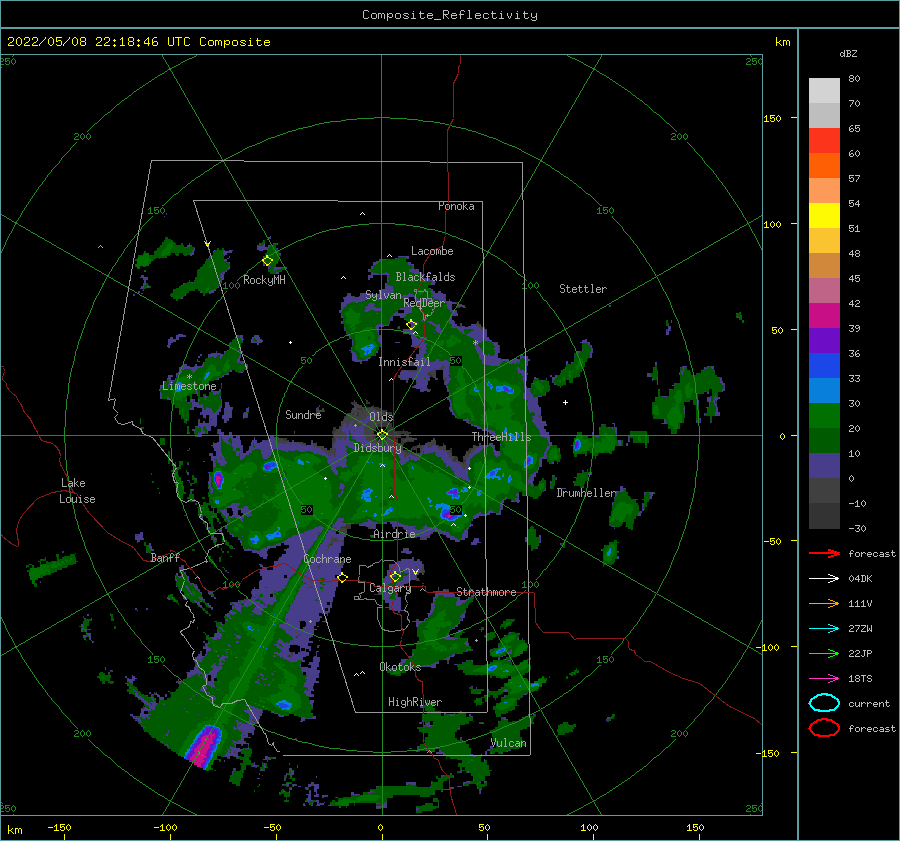Click the Okotoks city label

pos(400,666)
